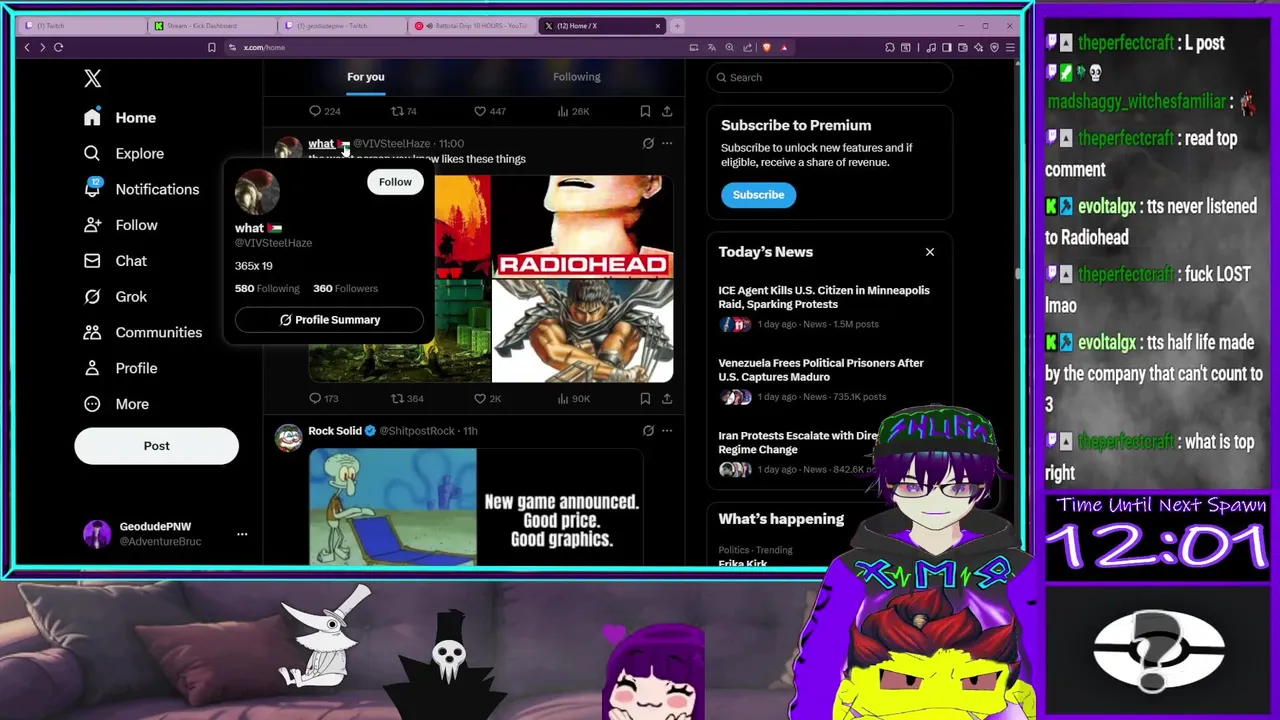1280x720 pixels.
Task: View 360 Followers in hover card
Action: (345, 288)
